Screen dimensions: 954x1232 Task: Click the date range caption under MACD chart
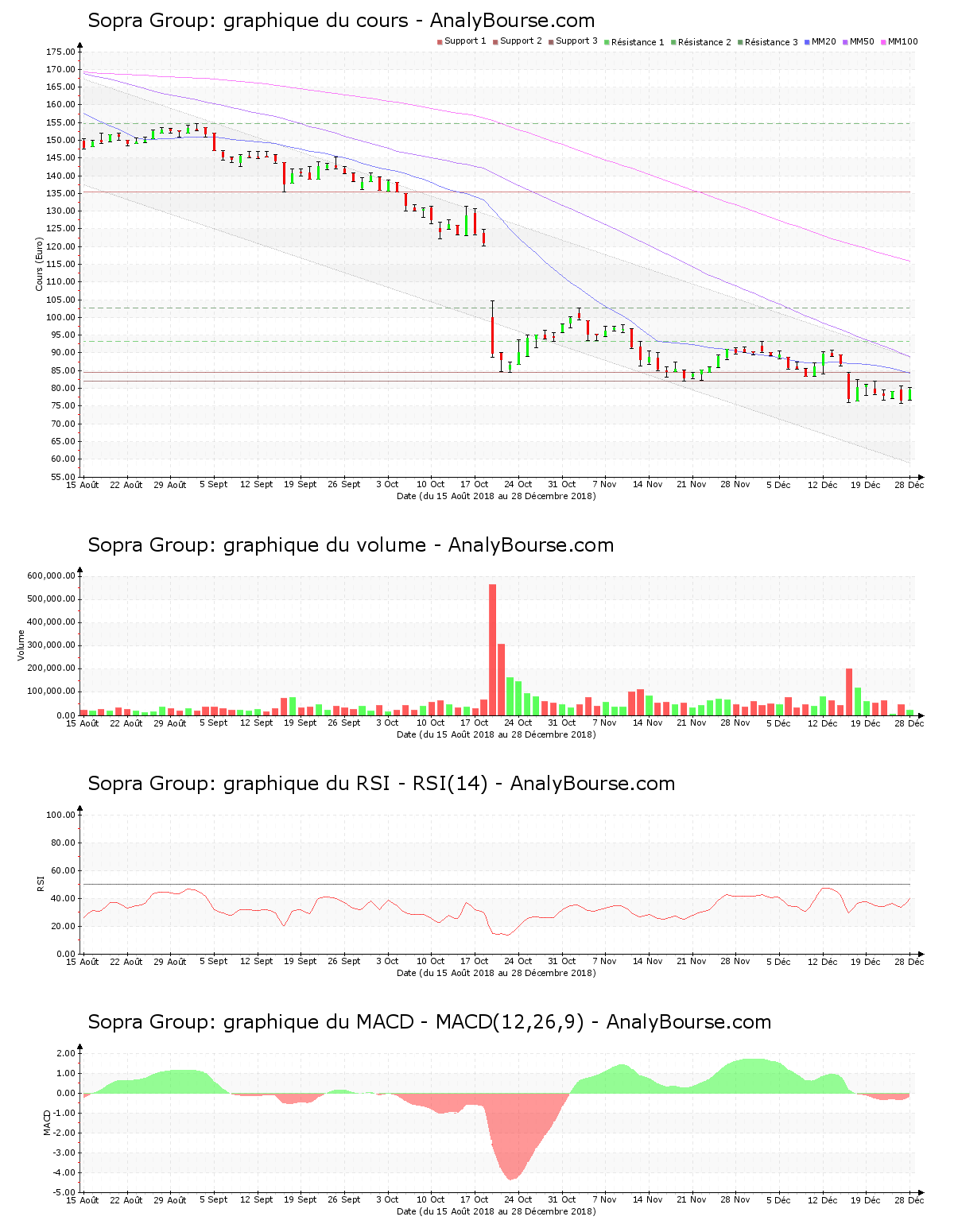[496, 1211]
